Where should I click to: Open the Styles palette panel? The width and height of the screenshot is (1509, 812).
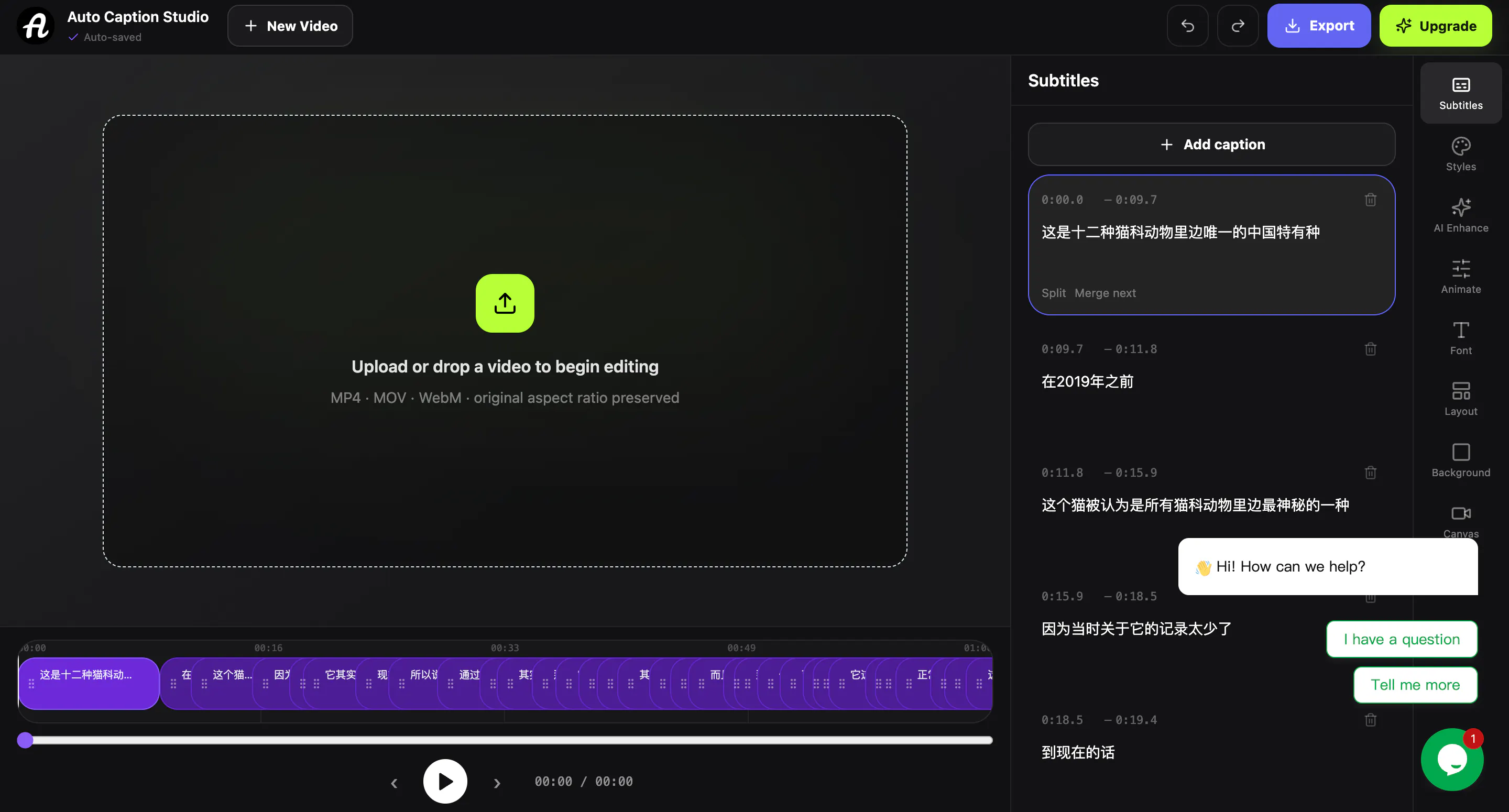(x=1460, y=154)
